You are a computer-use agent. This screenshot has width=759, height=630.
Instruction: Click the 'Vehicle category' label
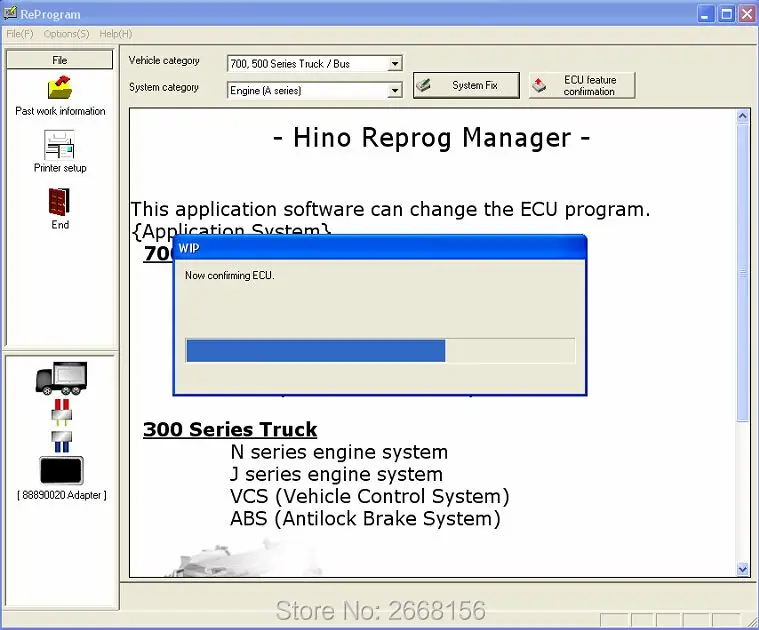pyautogui.click(x=164, y=60)
